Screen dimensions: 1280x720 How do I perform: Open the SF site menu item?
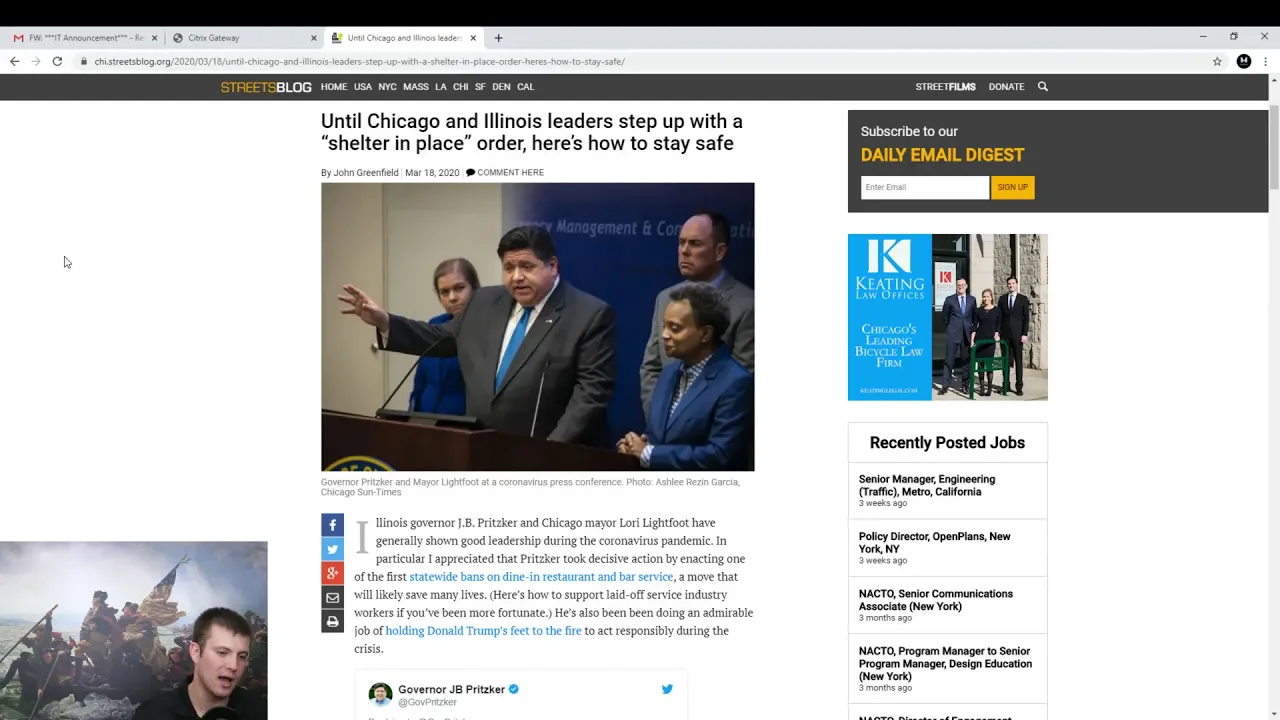(x=480, y=87)
